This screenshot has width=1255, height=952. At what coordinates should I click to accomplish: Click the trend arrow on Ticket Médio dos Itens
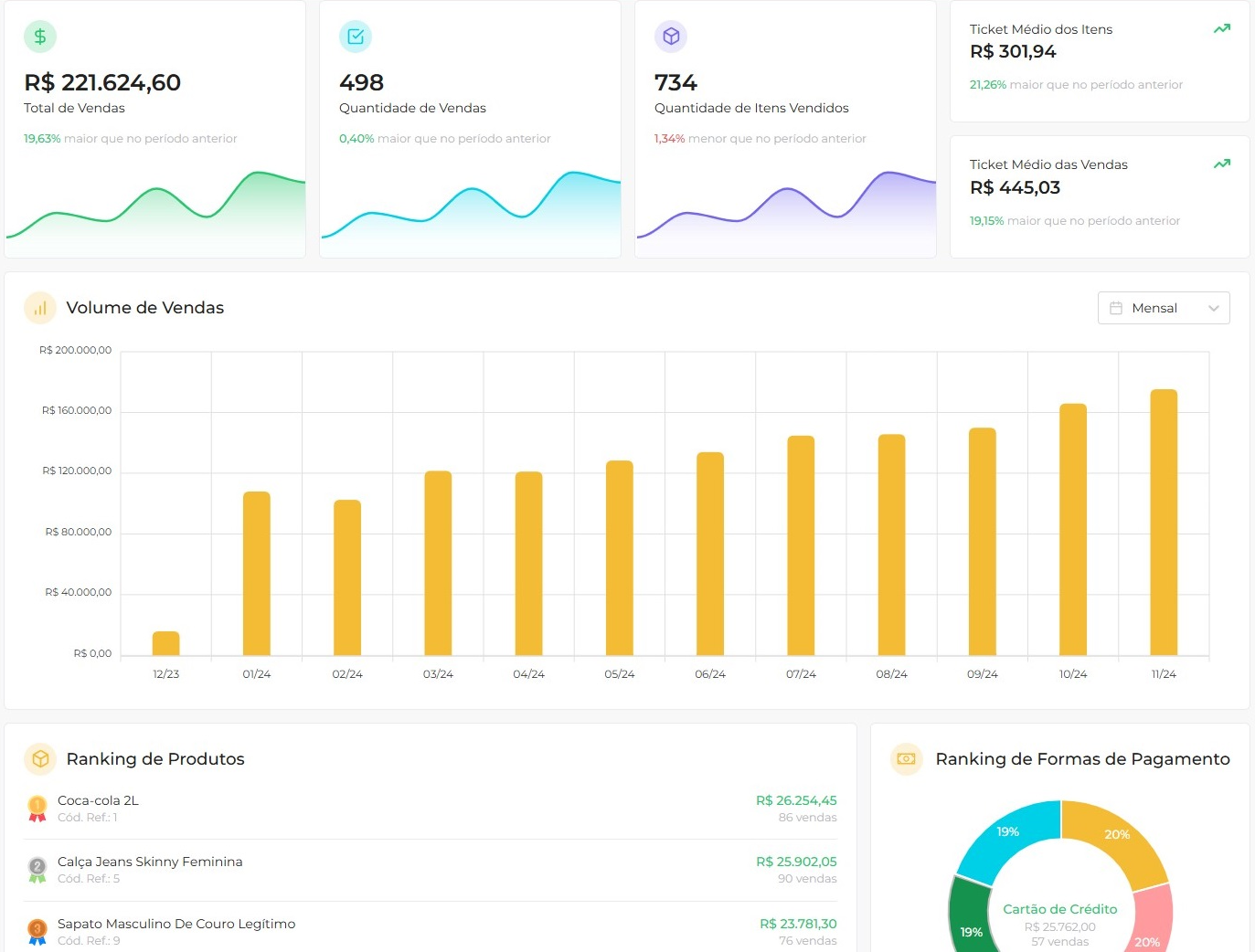[x=1222, y=28]
